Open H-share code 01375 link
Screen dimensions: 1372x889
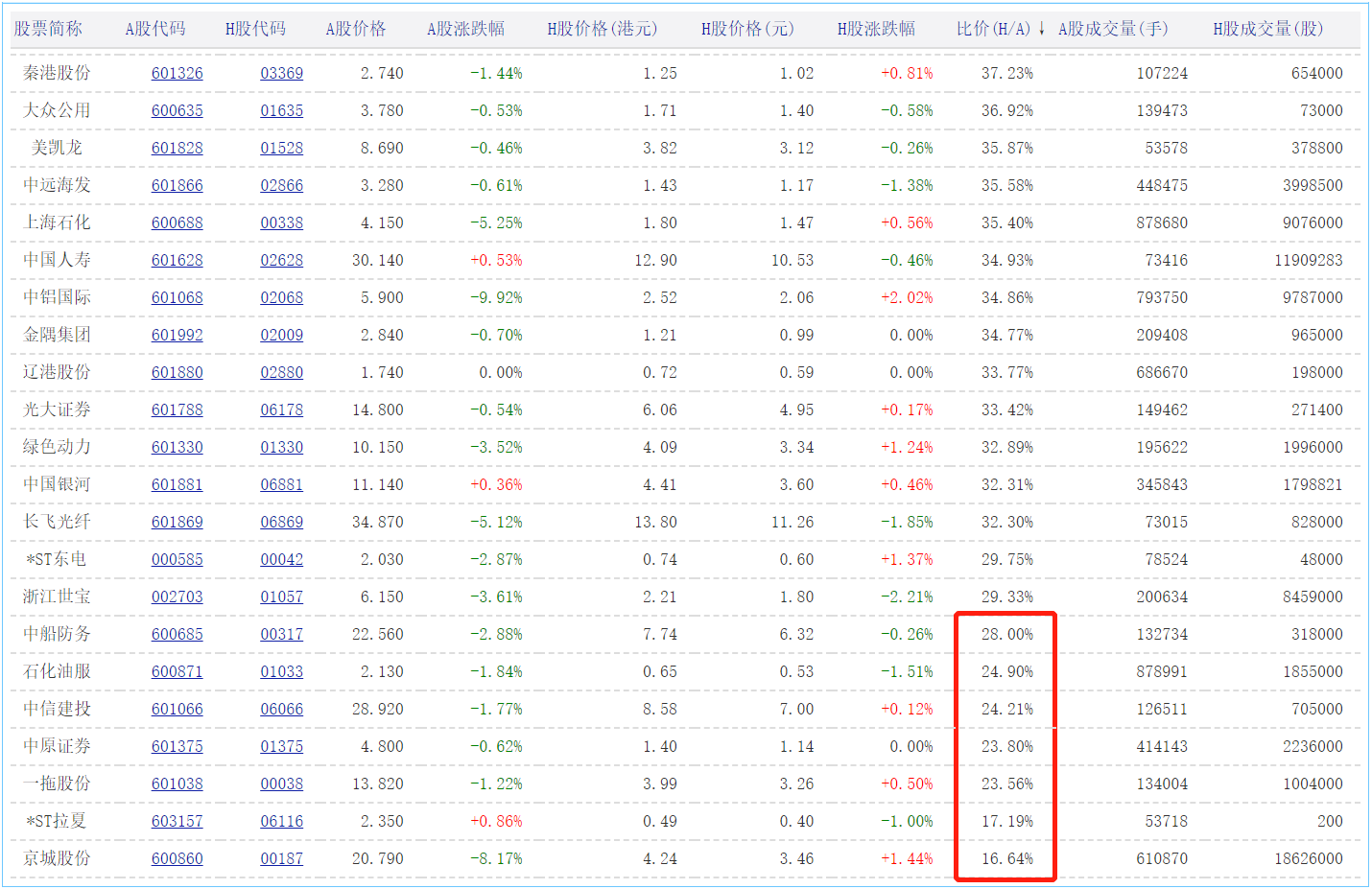(282, 746)
